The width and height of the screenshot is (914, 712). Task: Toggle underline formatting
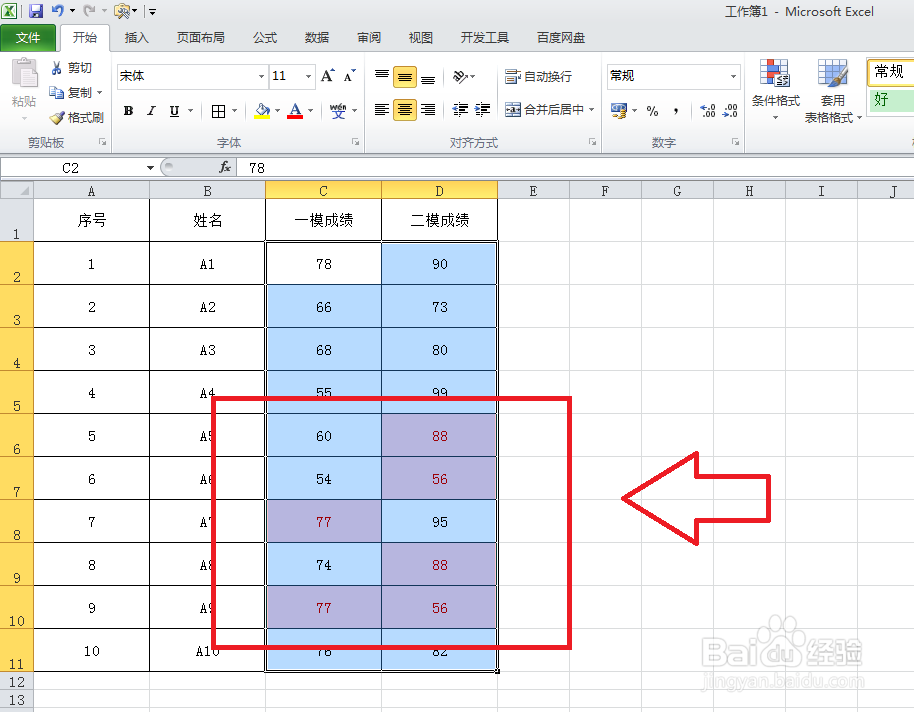(173, 110)
